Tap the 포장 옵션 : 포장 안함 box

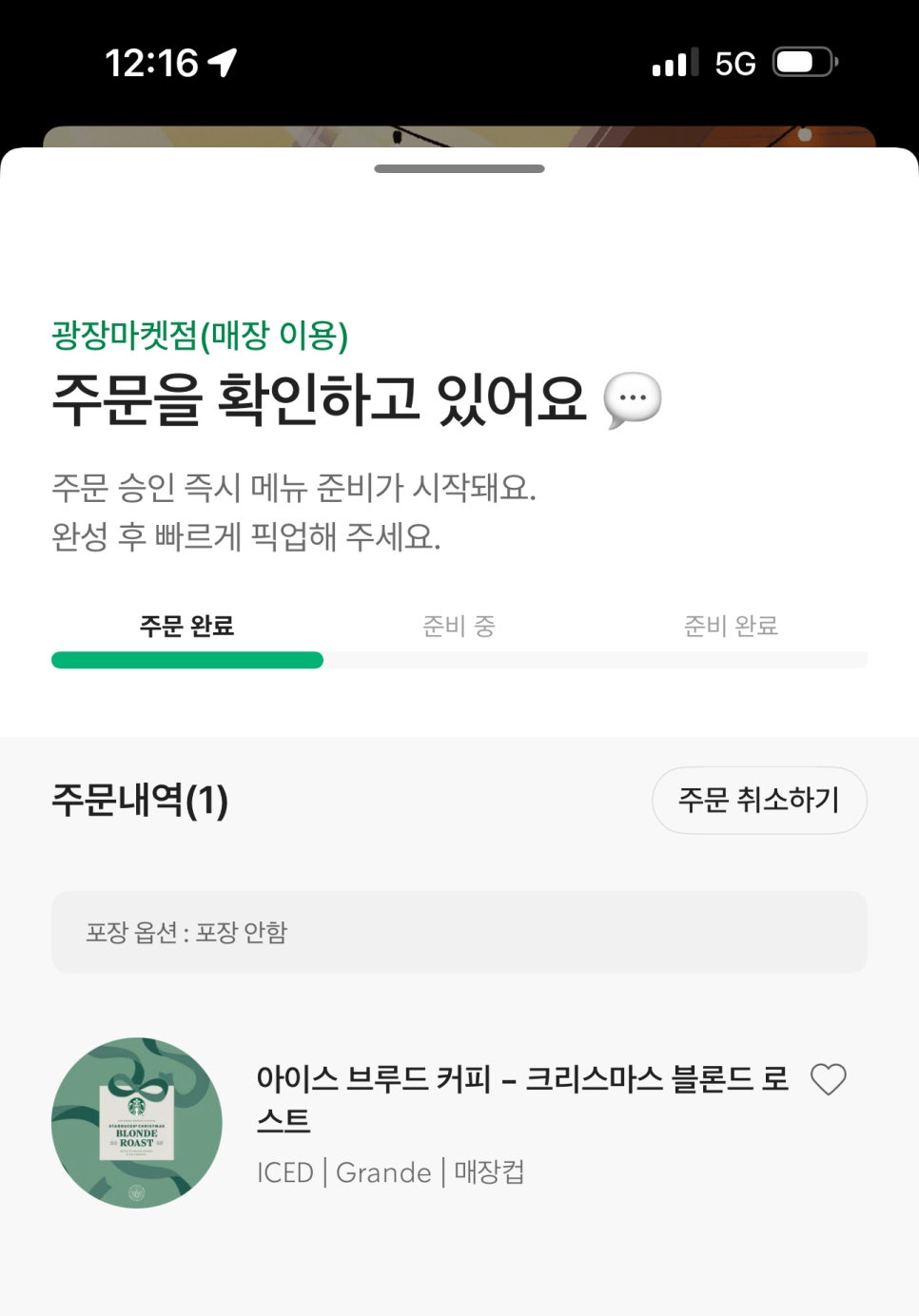point(459,932)
